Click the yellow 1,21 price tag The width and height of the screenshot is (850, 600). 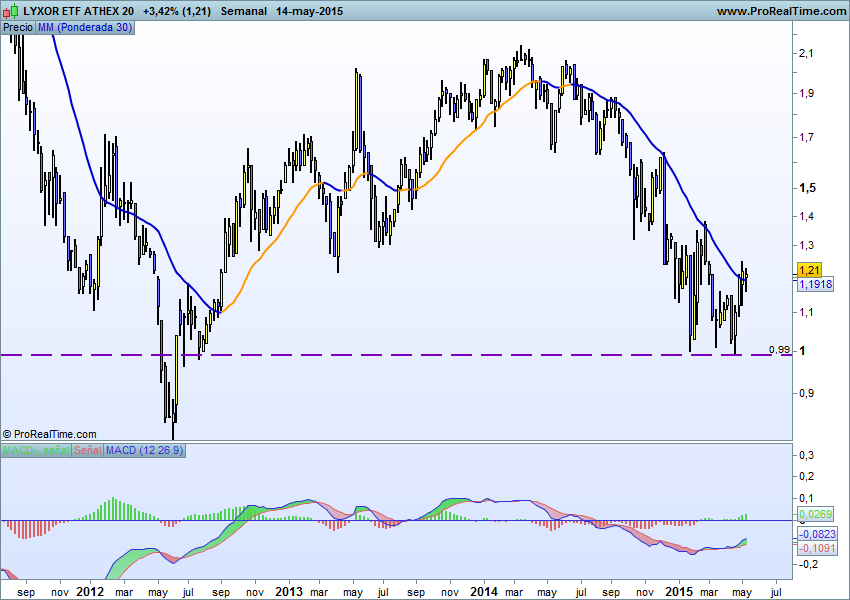click(x=809, y=271)
